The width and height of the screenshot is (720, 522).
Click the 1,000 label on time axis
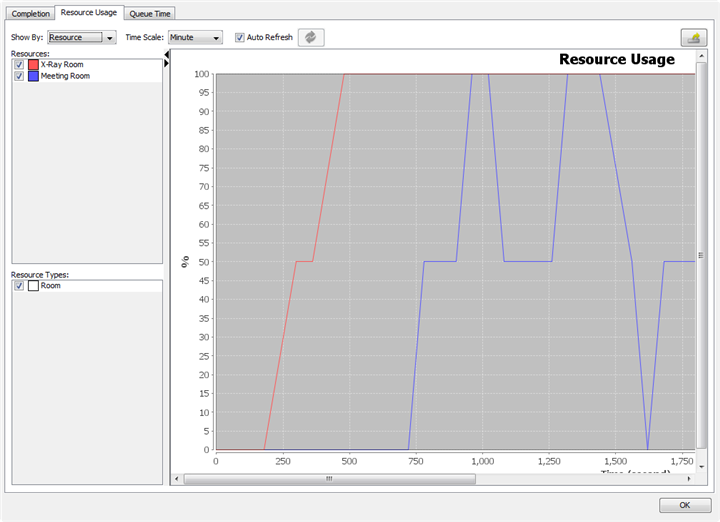click(x=483, y=461)
